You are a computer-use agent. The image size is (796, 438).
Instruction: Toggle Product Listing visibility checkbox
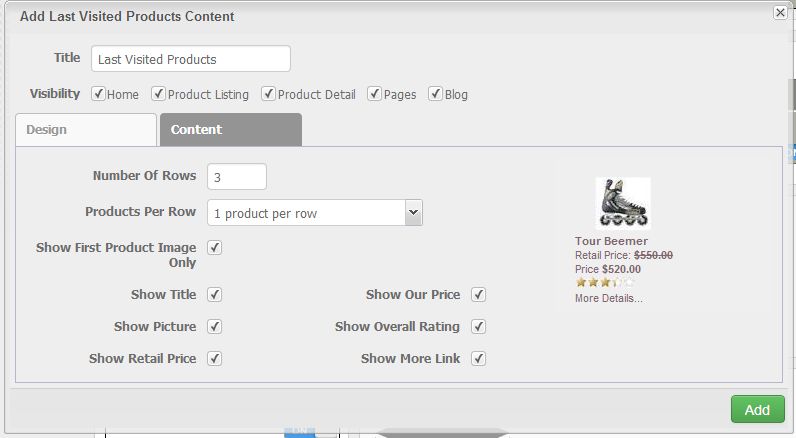pyautogui.click(x=159, y=94)
